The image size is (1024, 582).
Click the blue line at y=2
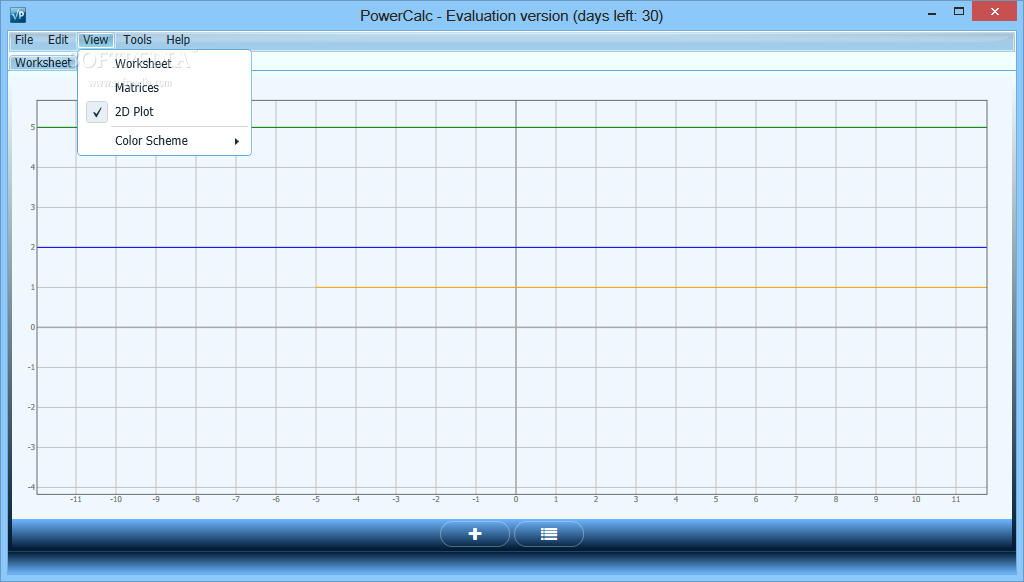[511, 248]
